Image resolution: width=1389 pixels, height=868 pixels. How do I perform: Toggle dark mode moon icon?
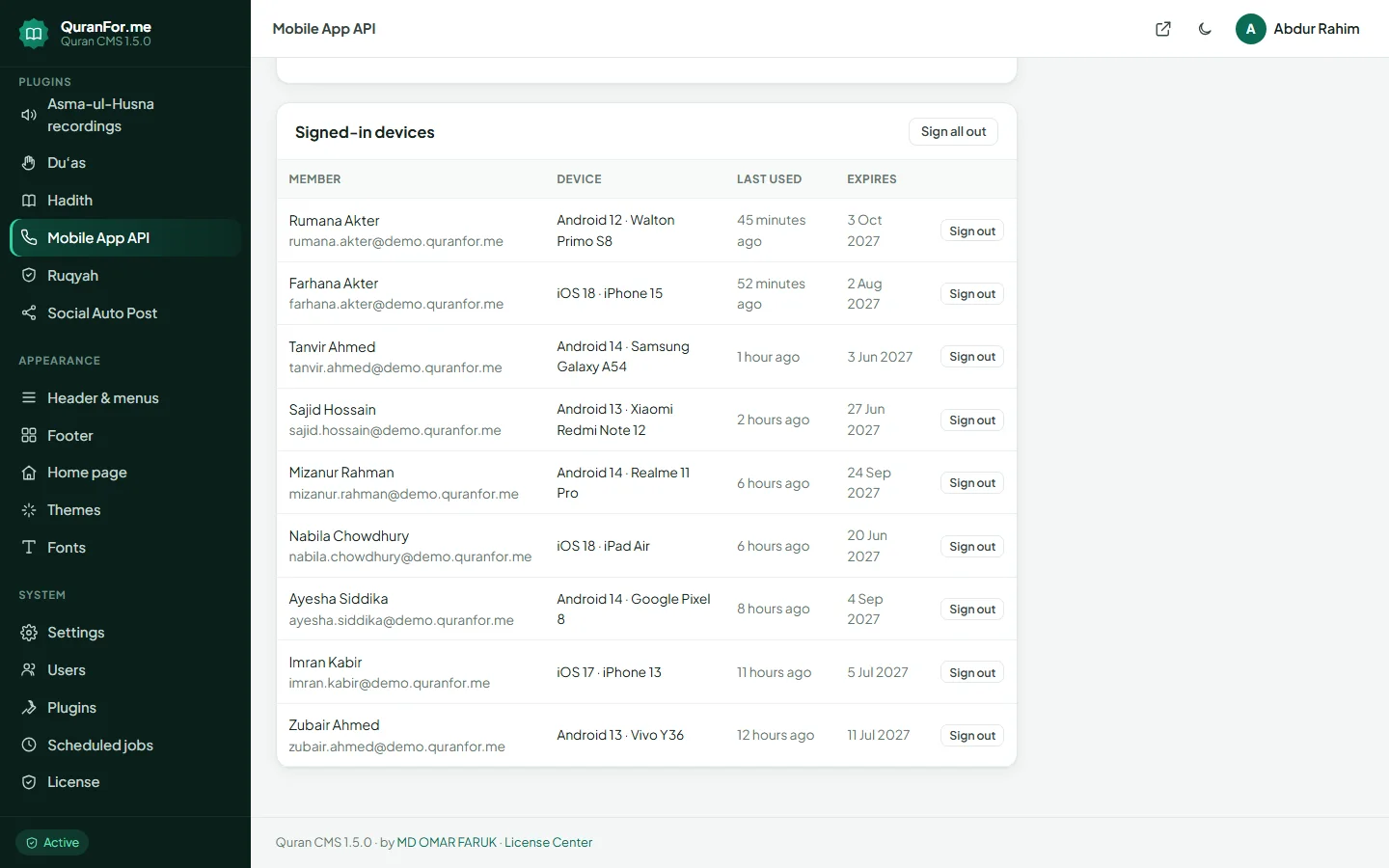click(x=1205, y=29)
